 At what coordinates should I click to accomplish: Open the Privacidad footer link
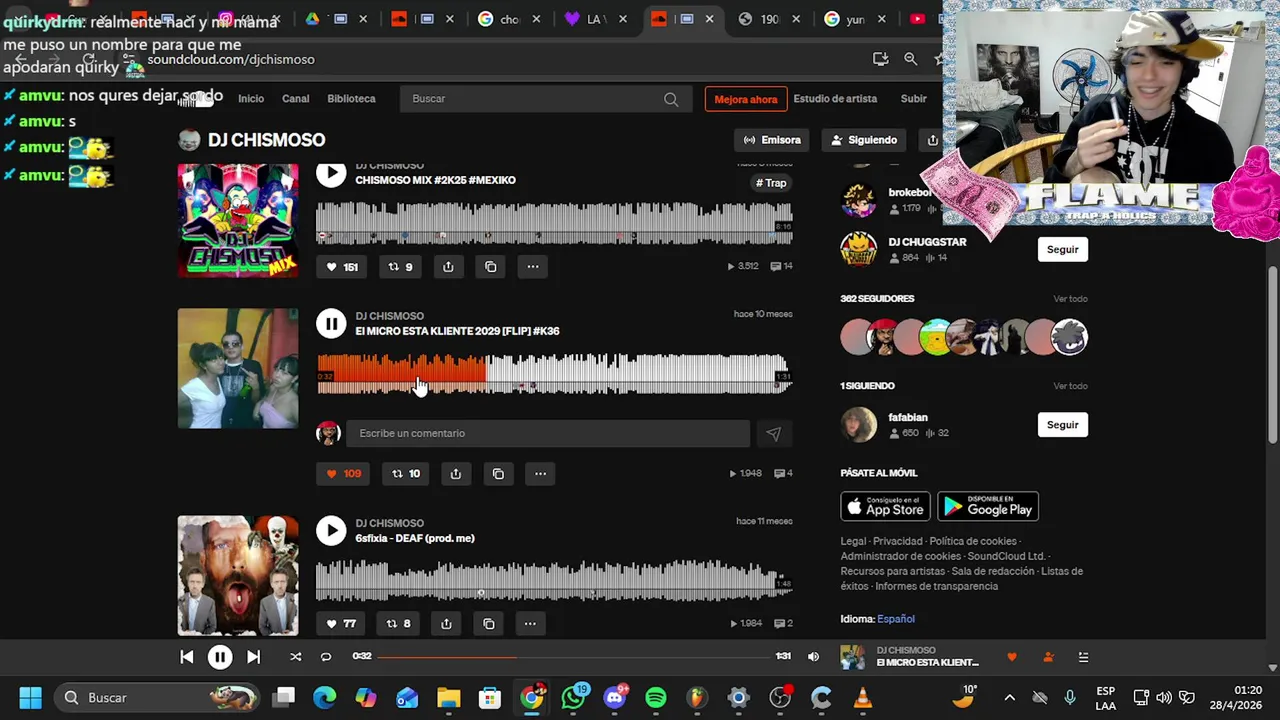[898, 541]
